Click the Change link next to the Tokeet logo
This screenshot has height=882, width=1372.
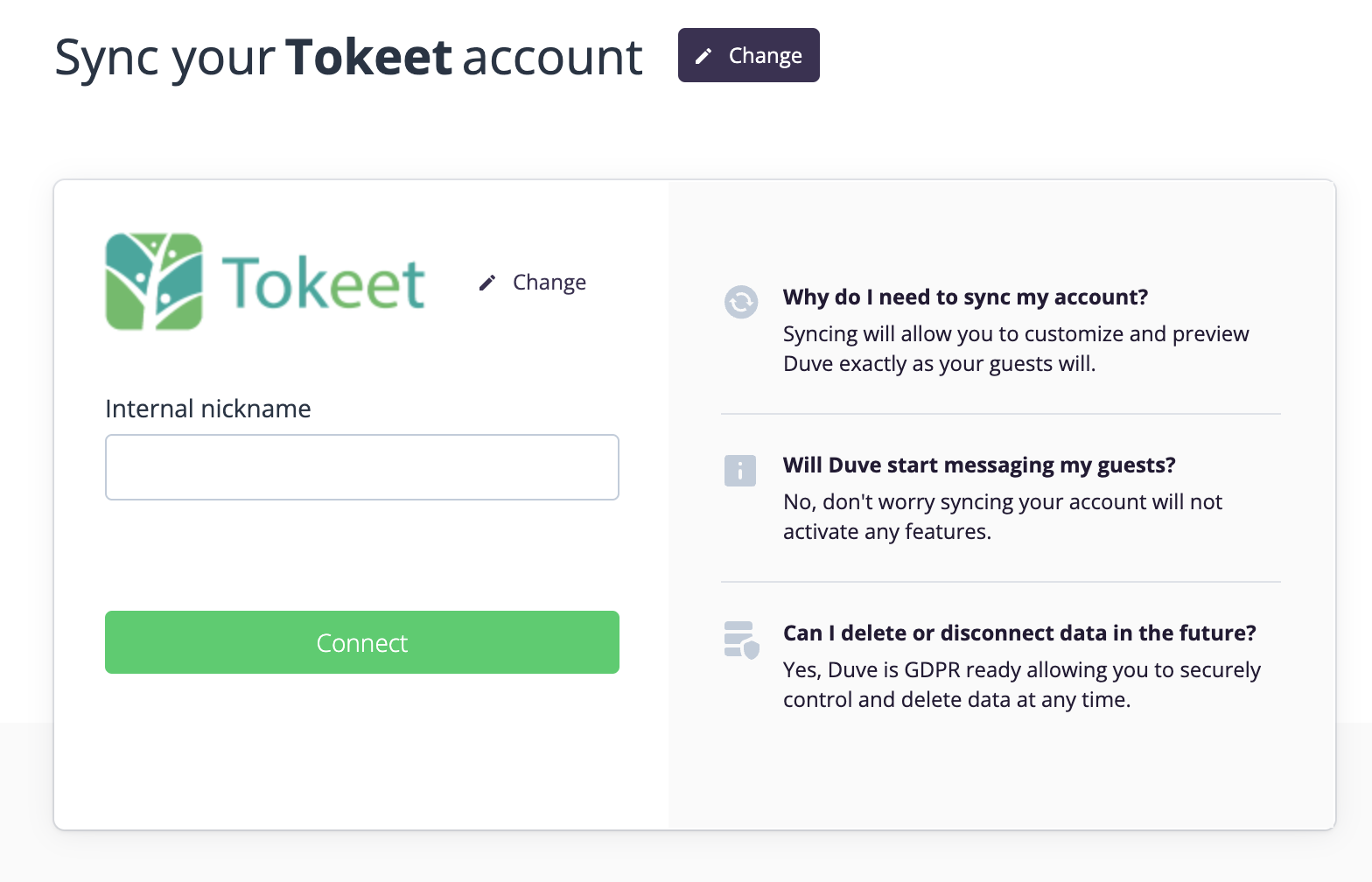[549, 283]
